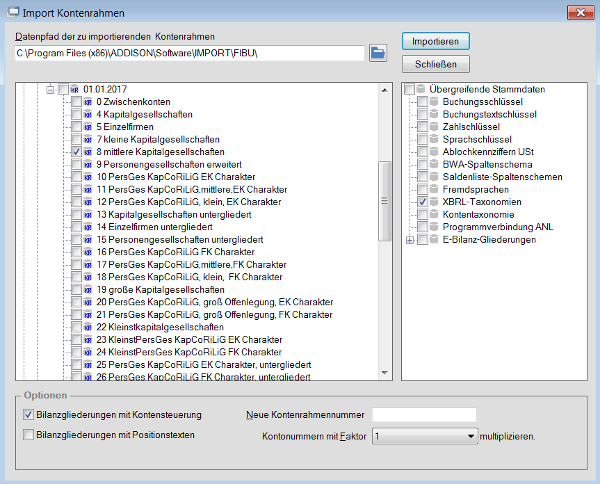
Task: Click the Schließen button
Action: [x=436, y=64]
